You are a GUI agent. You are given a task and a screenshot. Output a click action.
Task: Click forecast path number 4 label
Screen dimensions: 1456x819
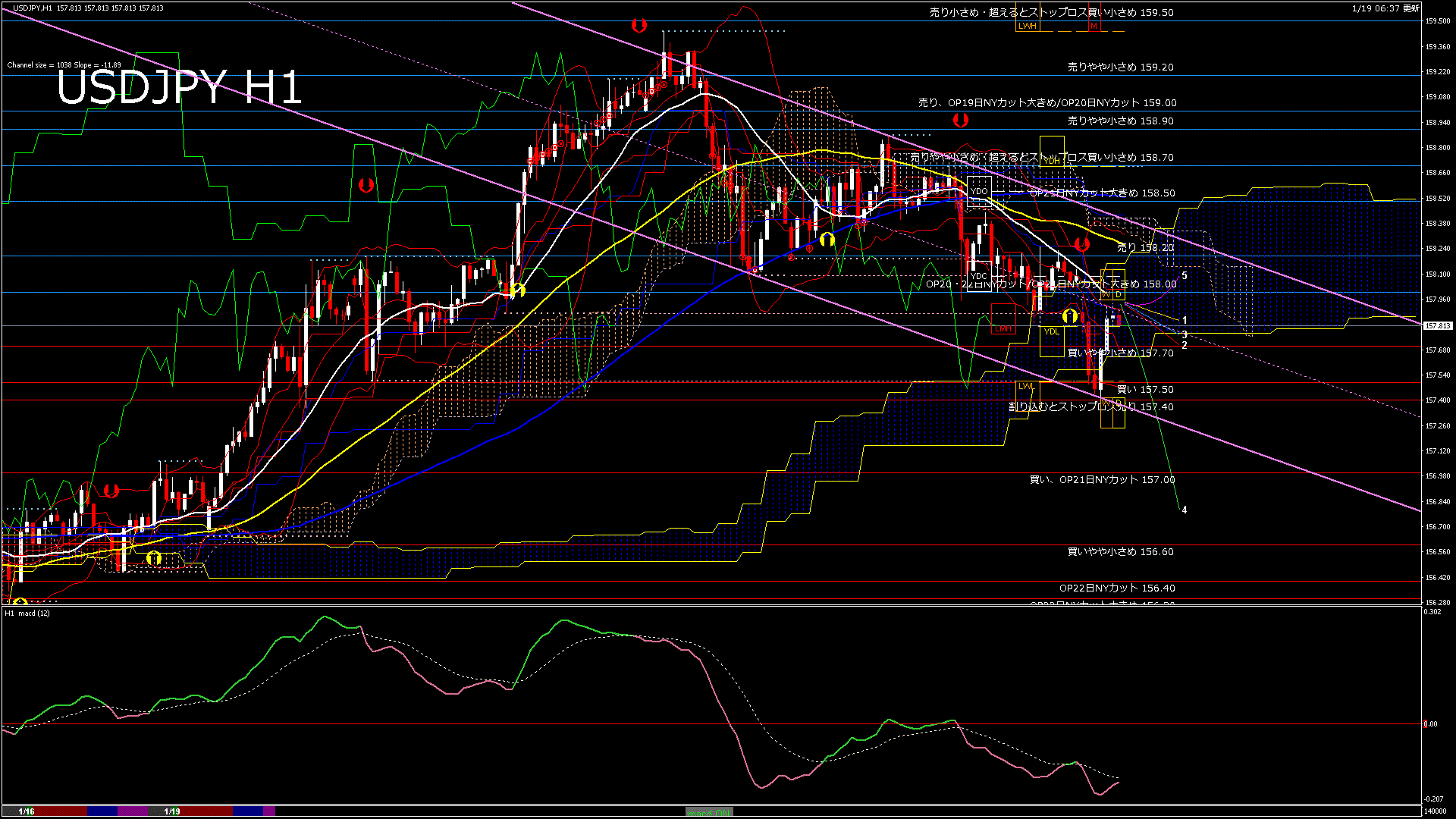(1184, 510)
